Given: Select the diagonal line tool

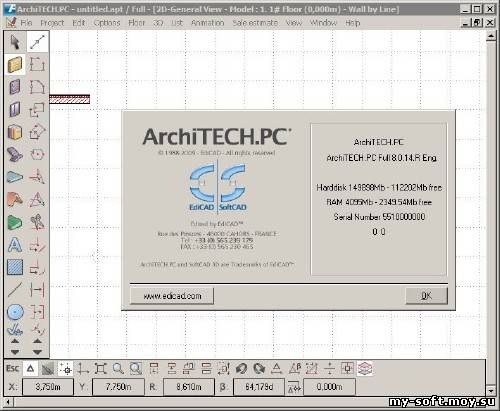Looking at the screenshot, I should point(15,290).
